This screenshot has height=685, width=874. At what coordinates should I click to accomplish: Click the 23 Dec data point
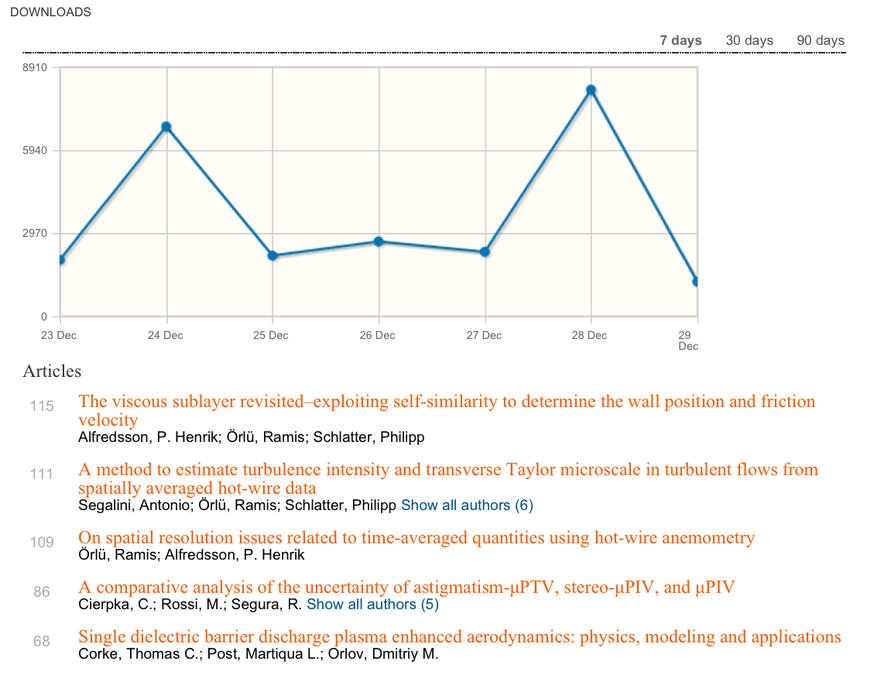[x=61, y=260]
